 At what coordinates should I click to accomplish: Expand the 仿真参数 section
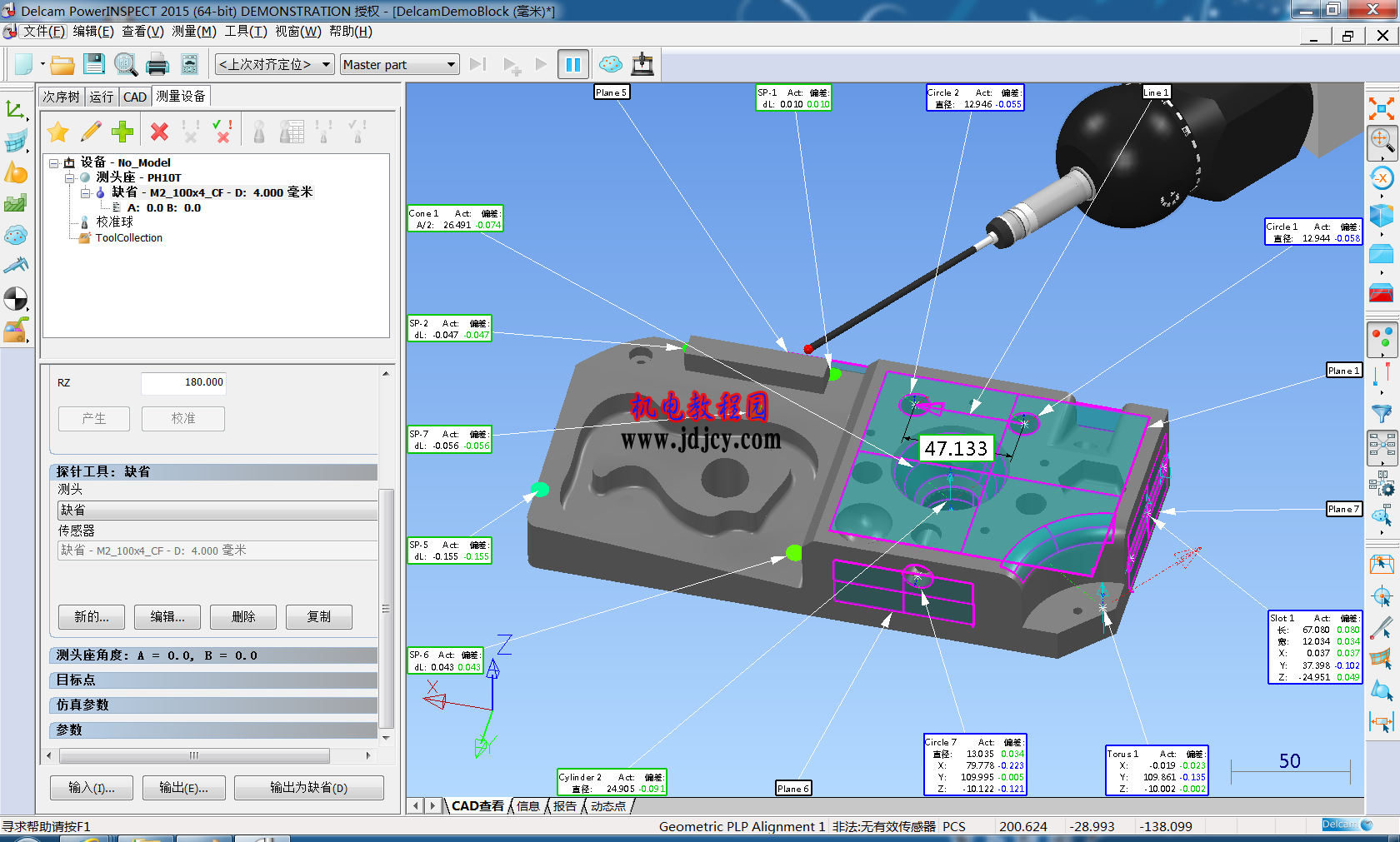click(213, 705)
